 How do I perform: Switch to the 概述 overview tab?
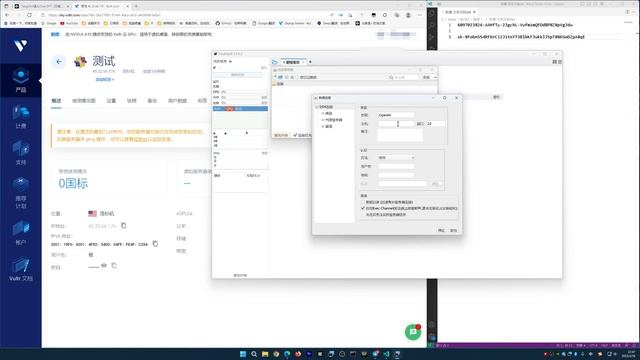pos(56,101)
